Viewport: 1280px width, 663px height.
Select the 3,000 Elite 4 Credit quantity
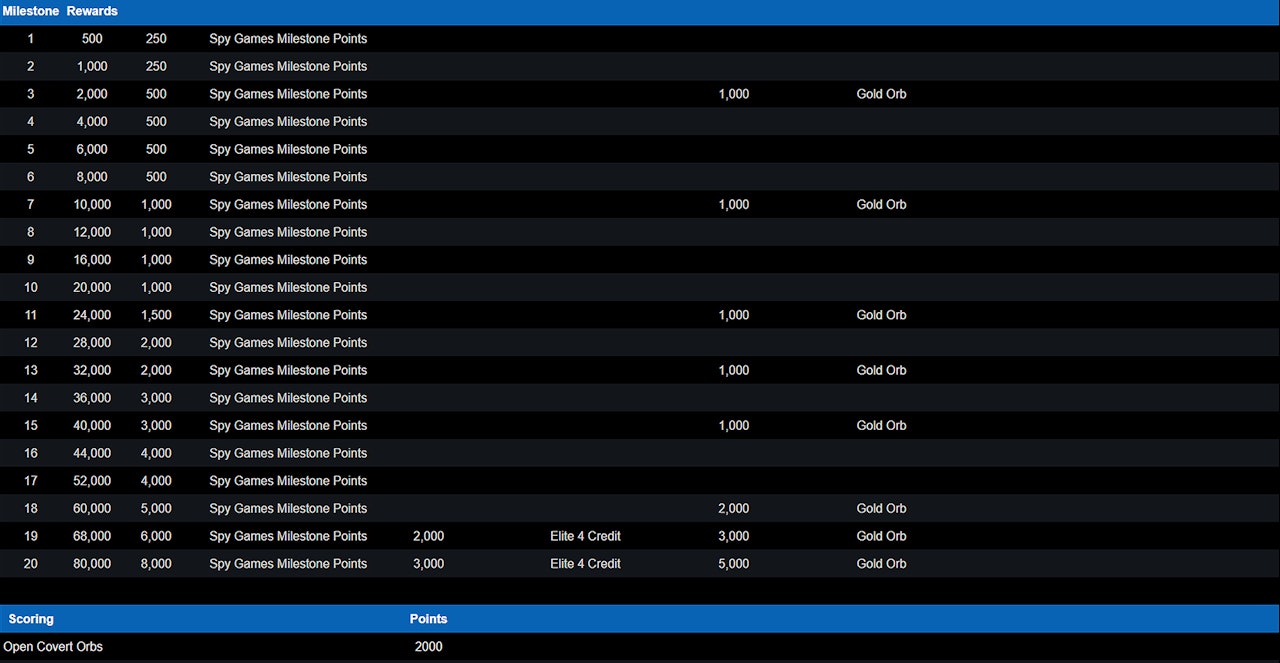point(428,564)
